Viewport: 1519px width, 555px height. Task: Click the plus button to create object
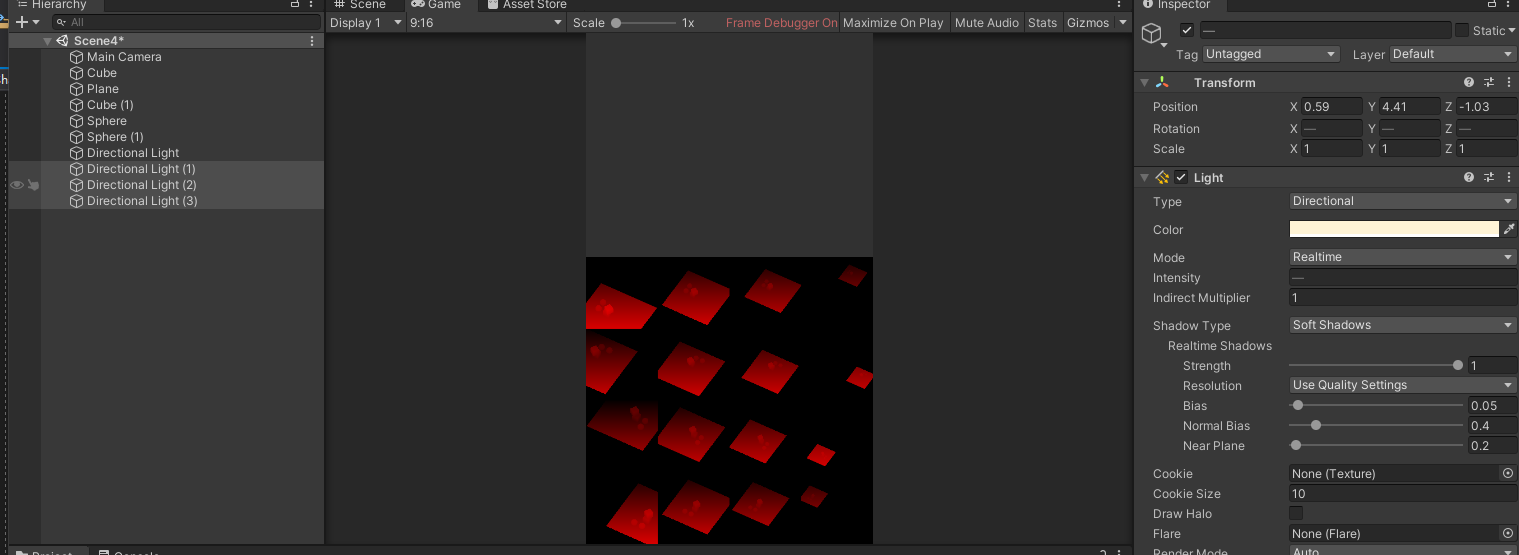pos(21,22)
